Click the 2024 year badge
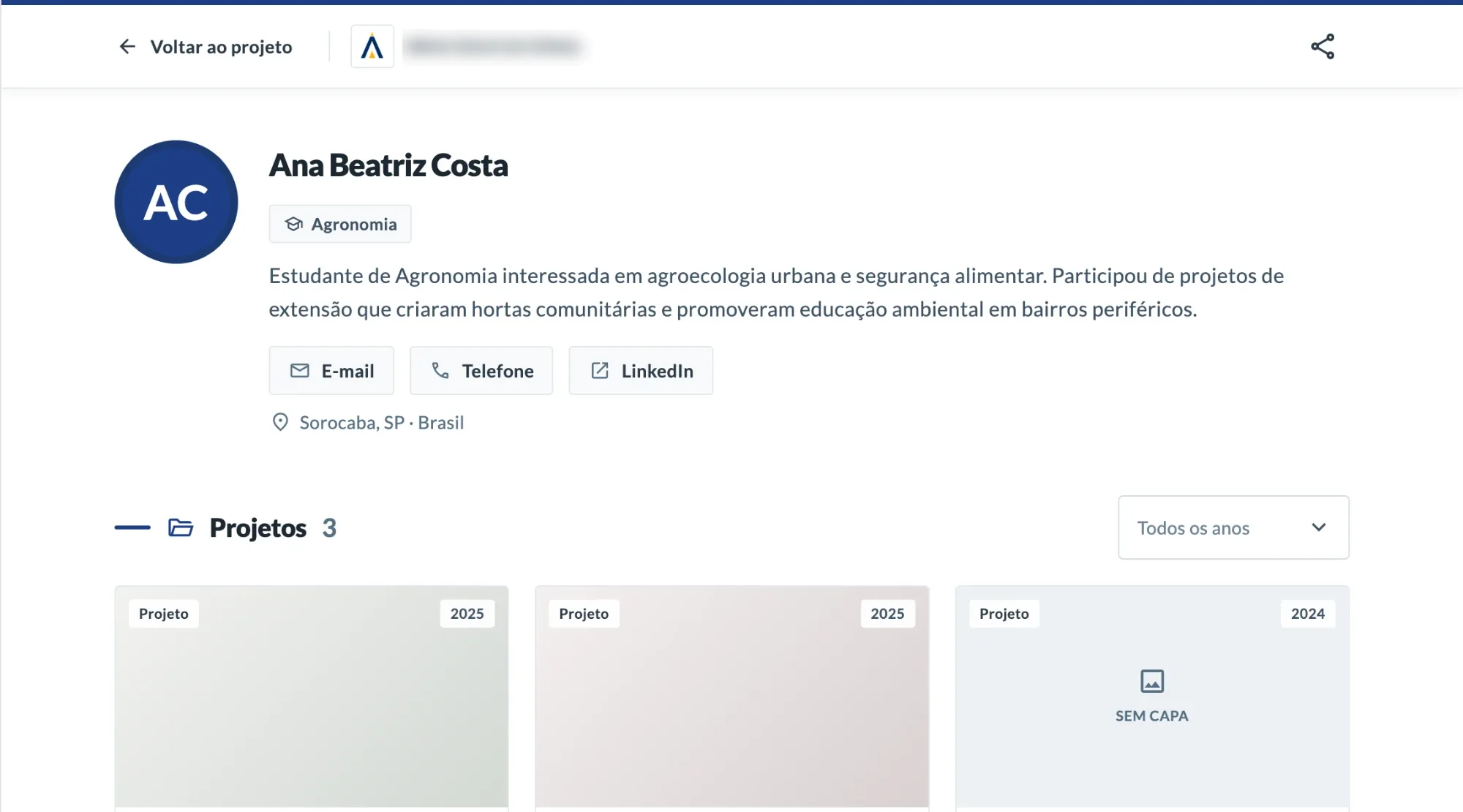This screenshot has width=1463, height=812. point(1308,614)
